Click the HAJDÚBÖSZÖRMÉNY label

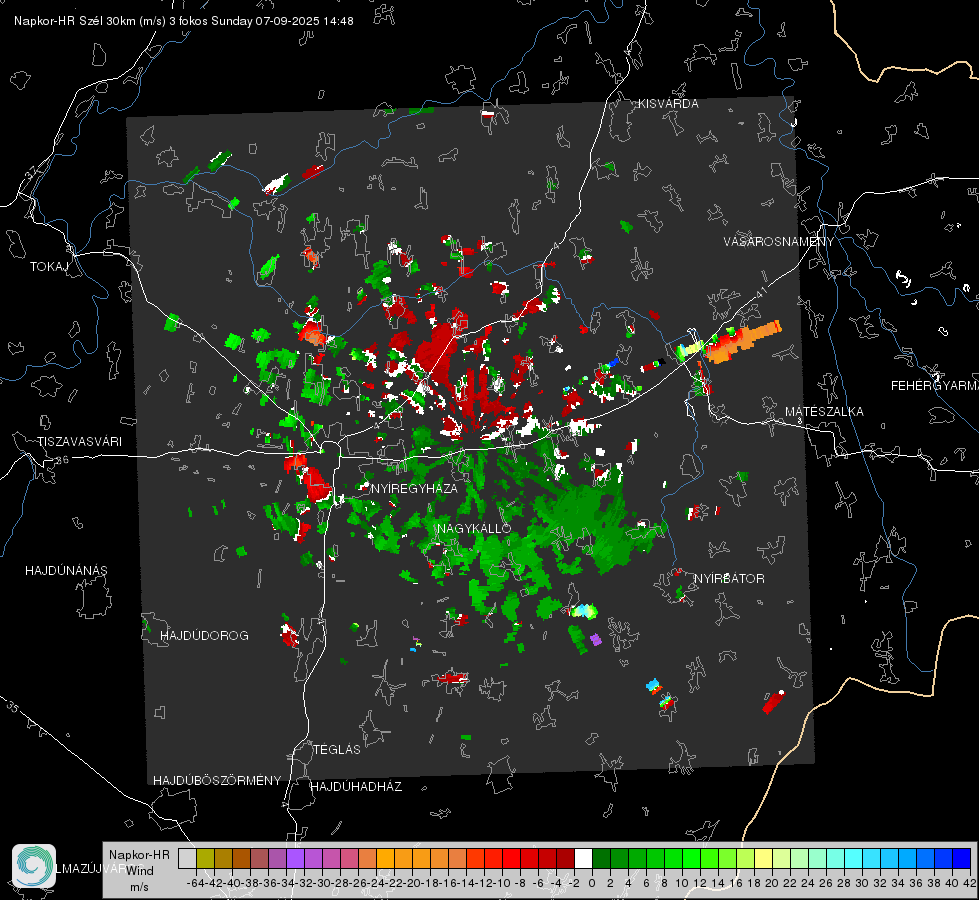(217, 780)
